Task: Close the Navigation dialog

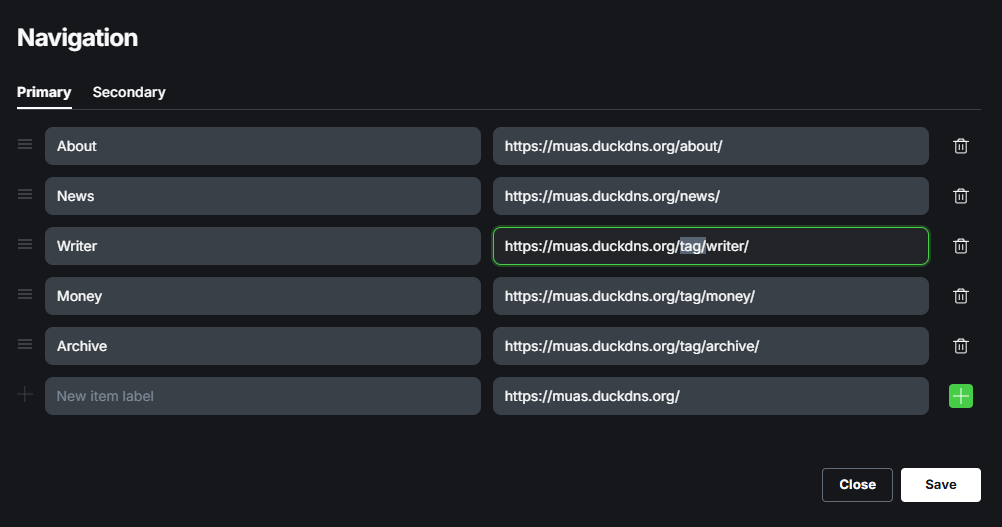Action: click(x=857, y=484)
